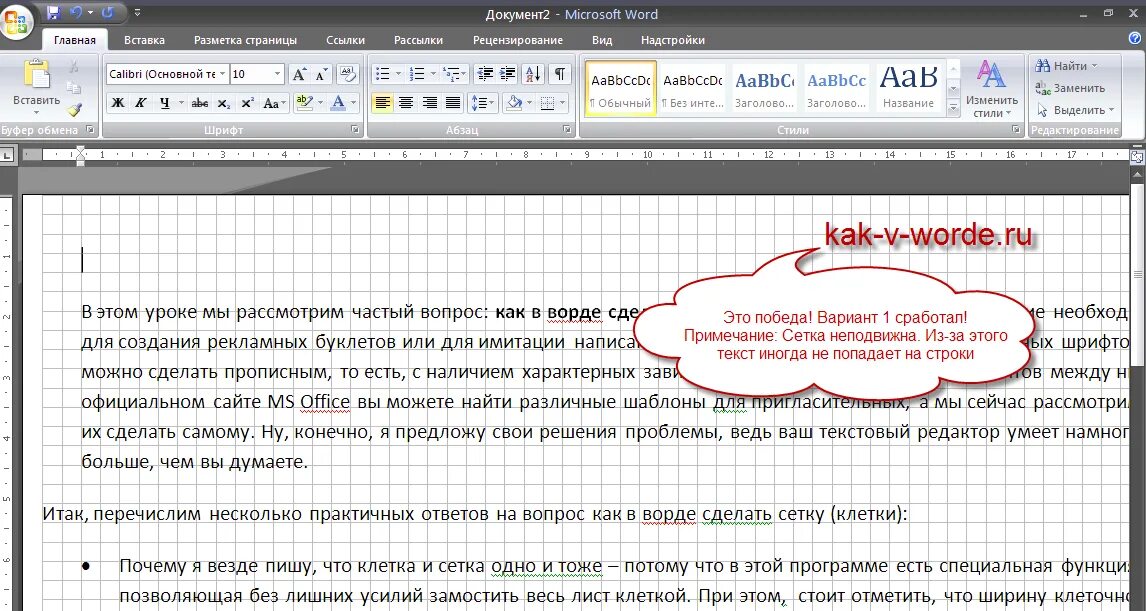The height and width of the screenshot is (611, 1146).
Task: Click the vertical scrollbar thumb
Action: pyautogui.click(x=1137, y=274)
